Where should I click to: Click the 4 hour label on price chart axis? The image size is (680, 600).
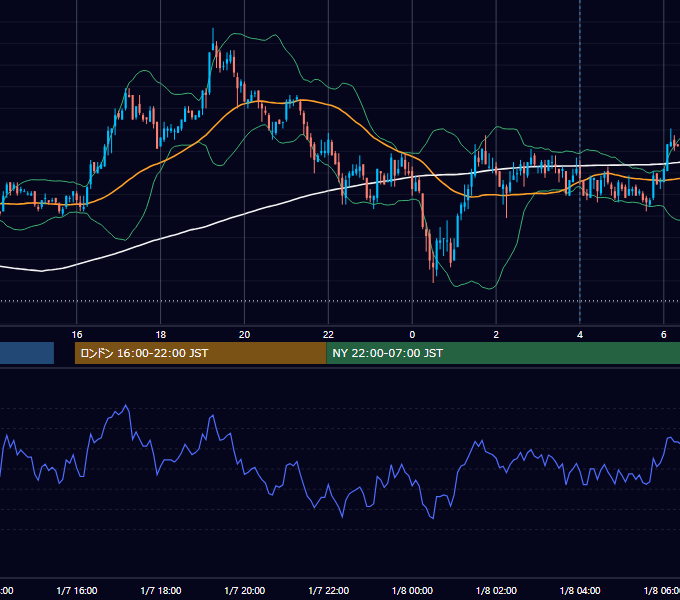(580, 335)
